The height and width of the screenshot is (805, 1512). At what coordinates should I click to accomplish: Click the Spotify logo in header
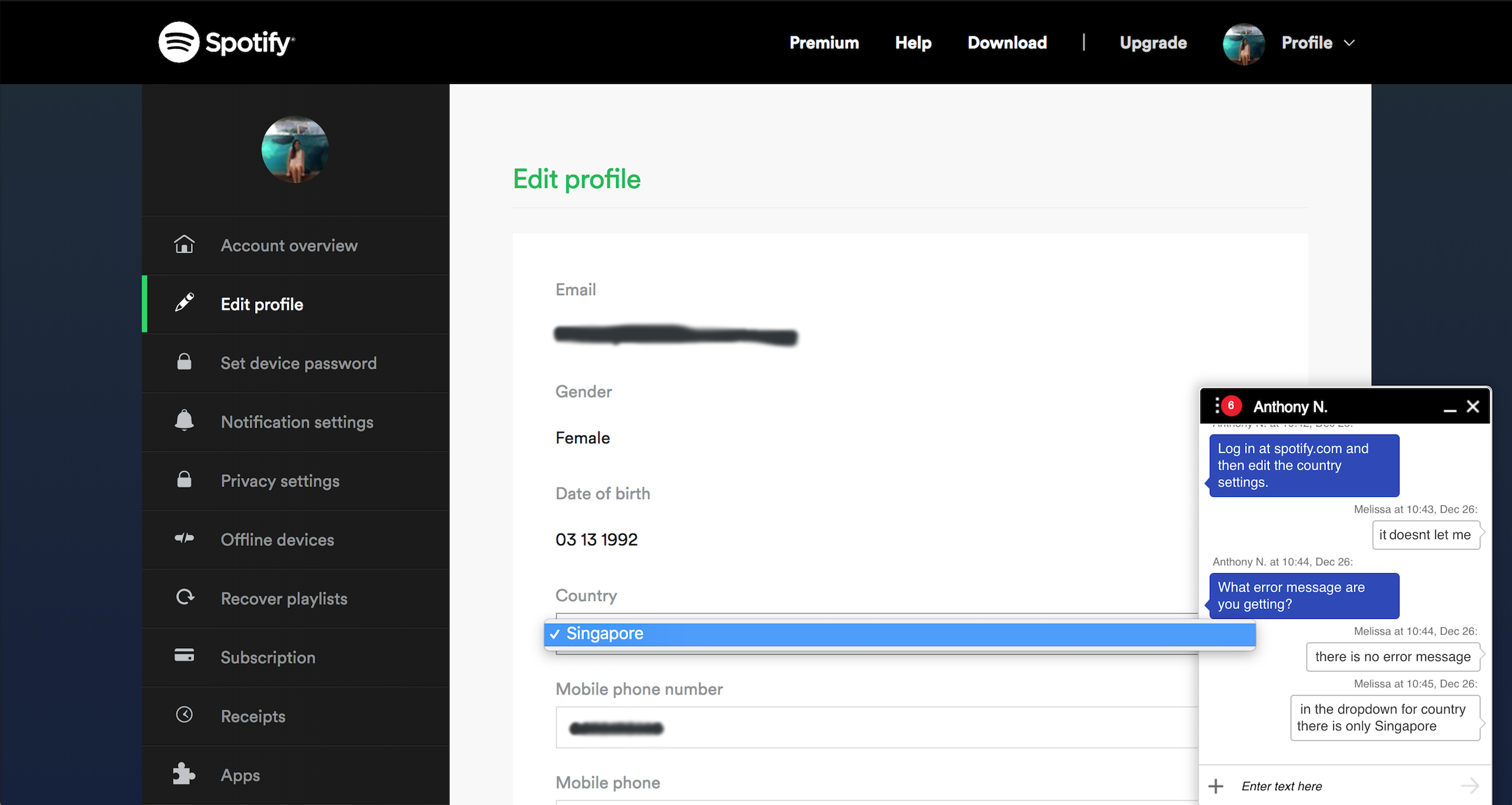pos(226,42)
